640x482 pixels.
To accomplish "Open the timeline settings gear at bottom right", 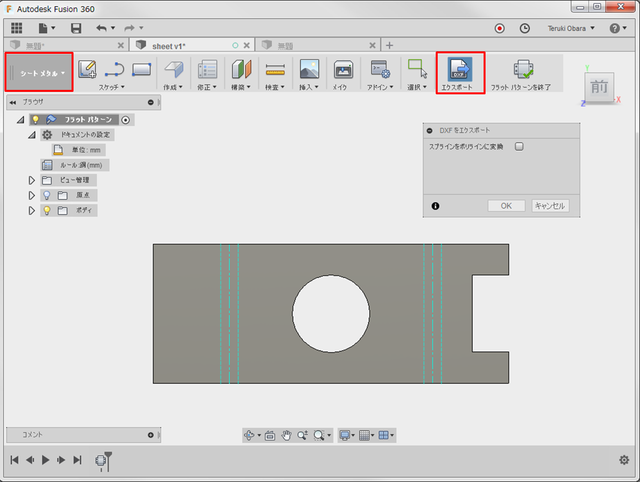I will point(624,460).
